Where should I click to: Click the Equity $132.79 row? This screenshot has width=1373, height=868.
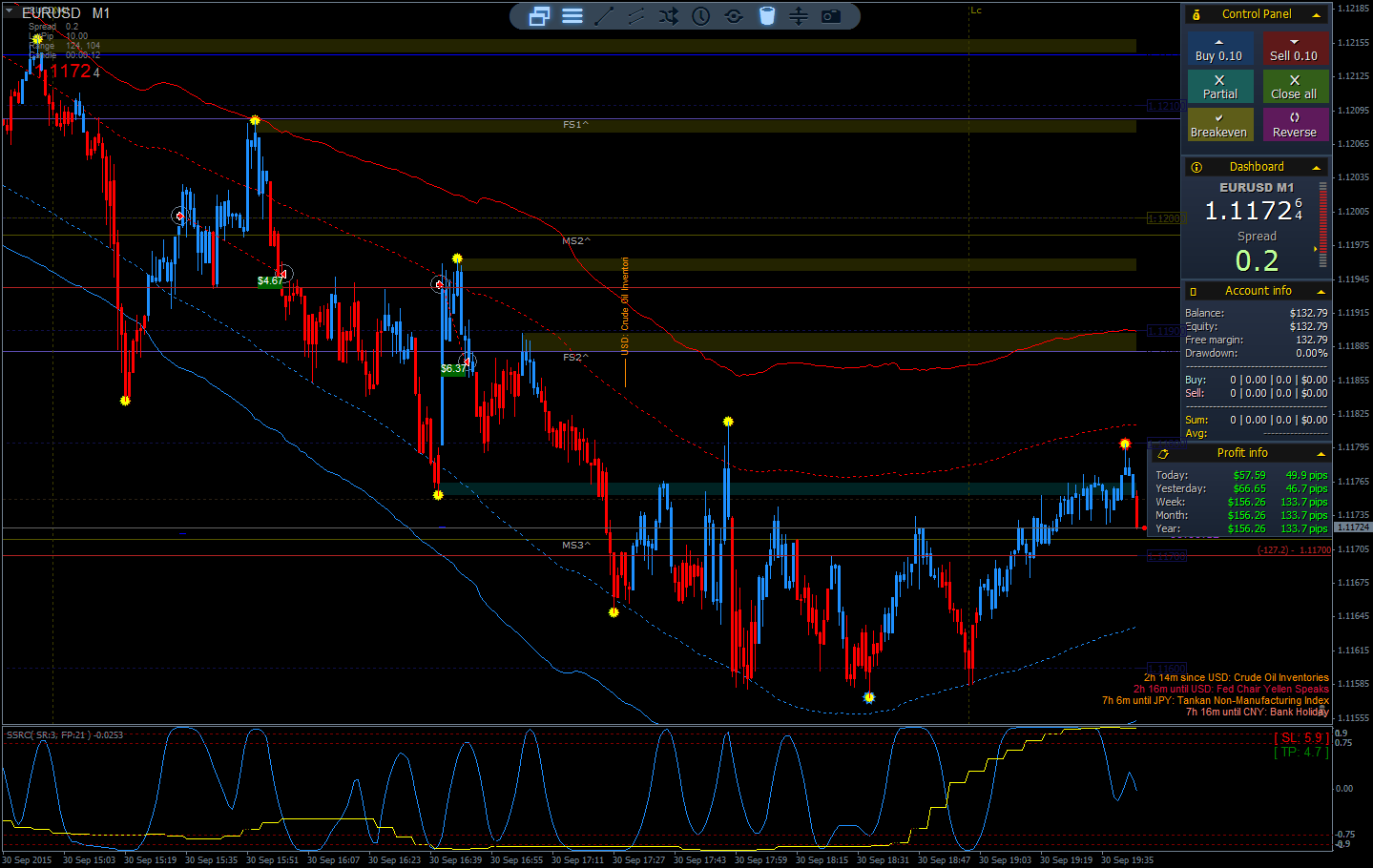[x=1256, y=326]
